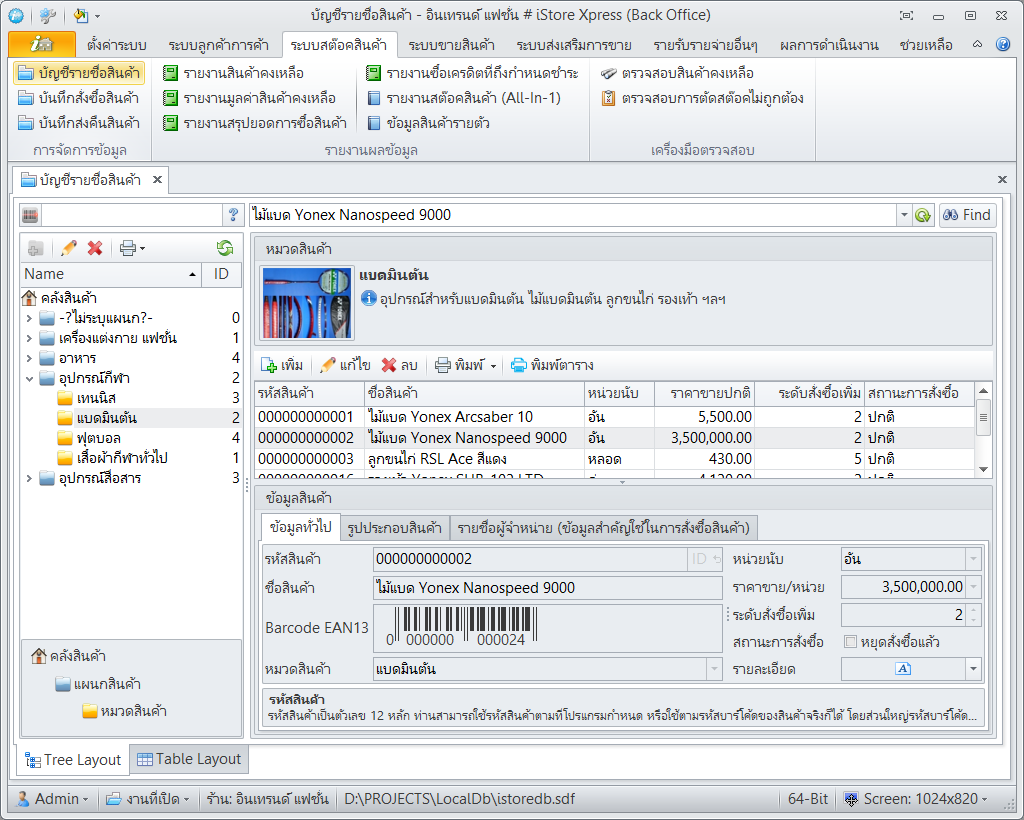Open รายงานสต๊อคสินค้า (All-In-1)
The width and height of the screenshot is (1024, 820).
coord(464,98)
